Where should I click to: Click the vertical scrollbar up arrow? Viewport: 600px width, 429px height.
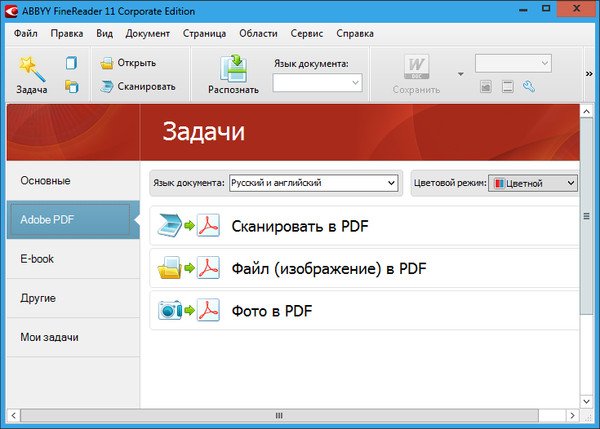pyautogui.click(x=586, y=111)
